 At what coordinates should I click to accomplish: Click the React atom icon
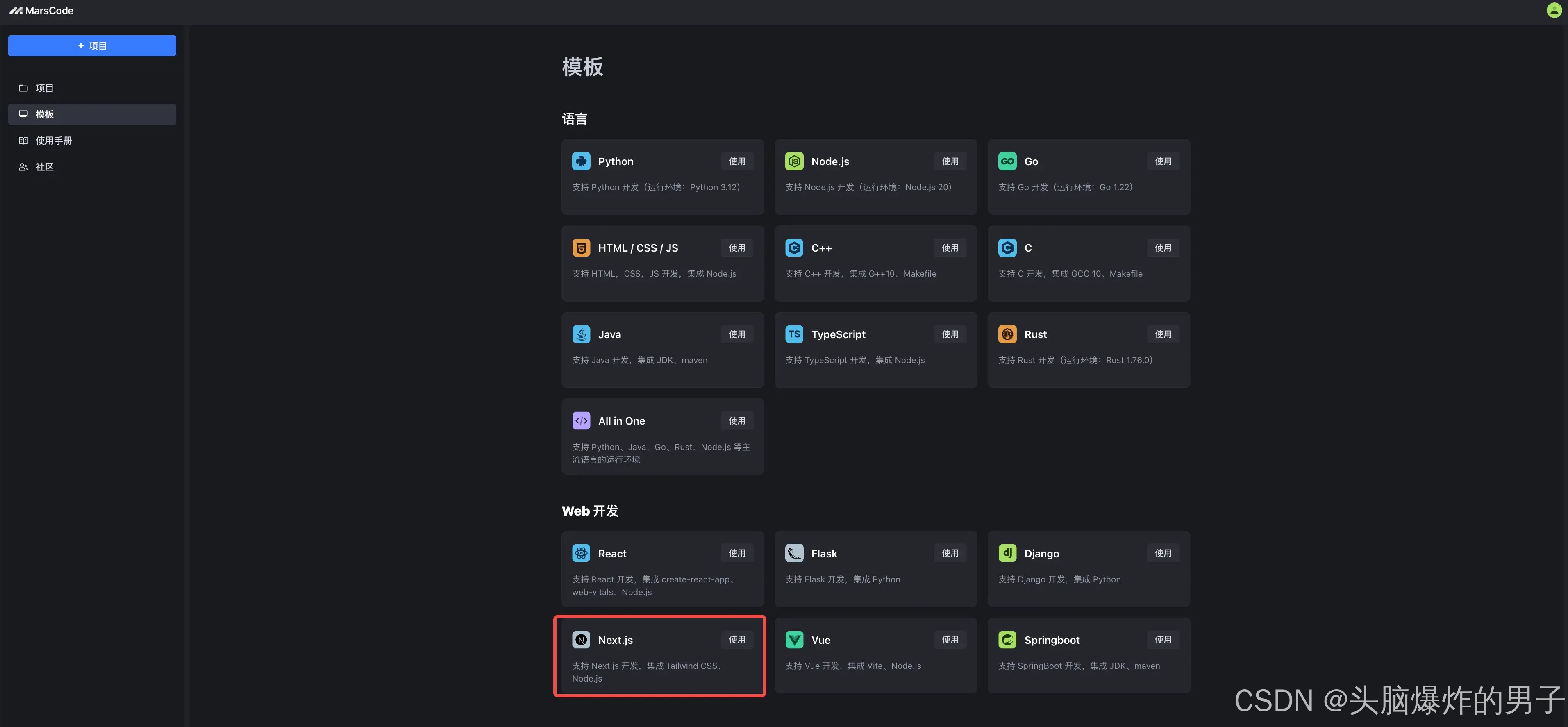click(x=581, y=553)
